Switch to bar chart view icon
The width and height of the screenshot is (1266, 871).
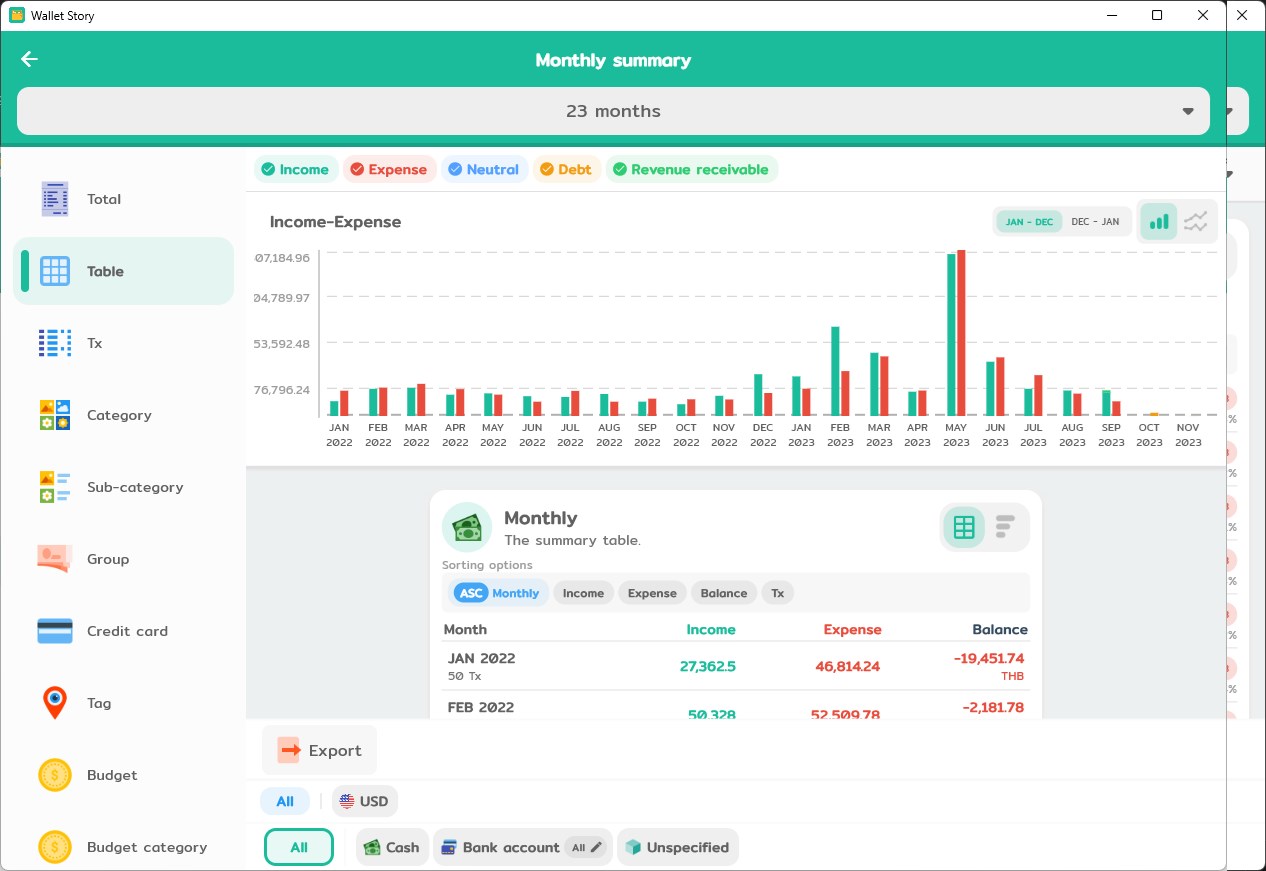point(1159,222)
